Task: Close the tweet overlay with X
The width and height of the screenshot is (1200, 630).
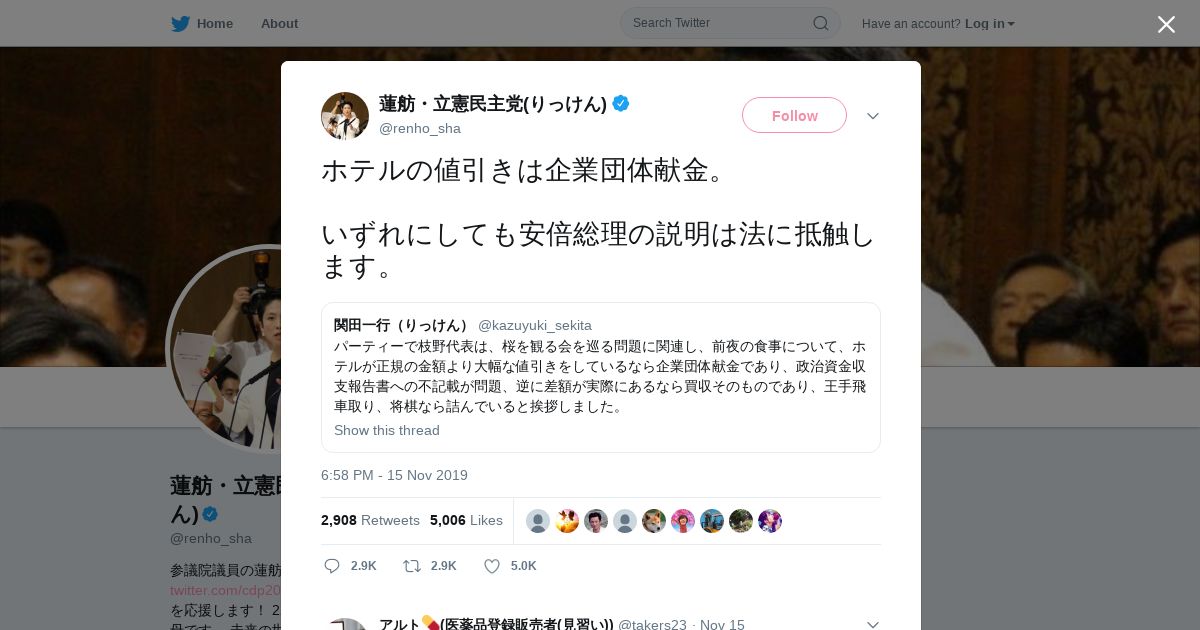Action: click(1166, 24)
